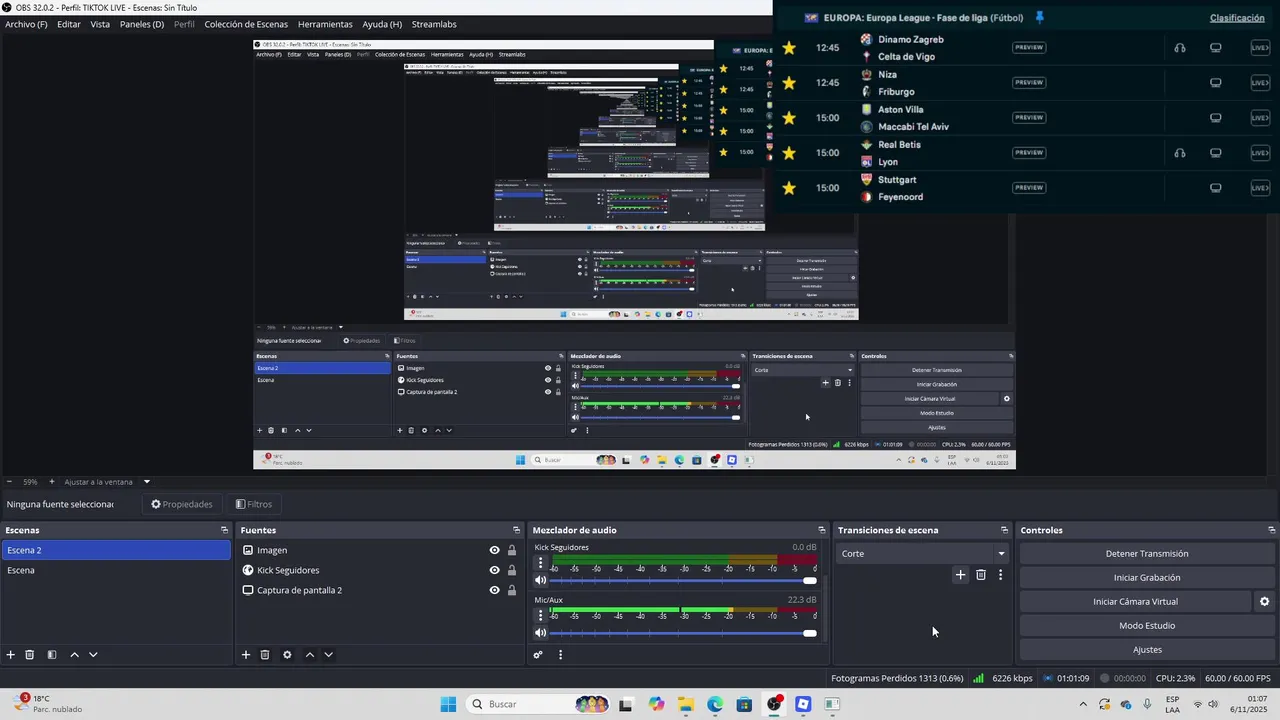Undock Fuentes panel via header icon
The height and width of the screenshot is (720, 1280).
(x=516, y=530)
